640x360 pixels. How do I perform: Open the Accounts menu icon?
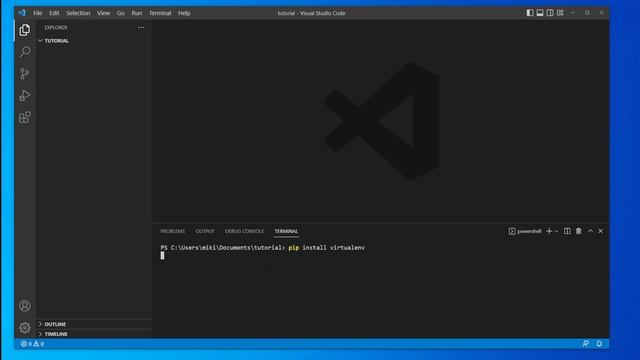coord(24,306)
